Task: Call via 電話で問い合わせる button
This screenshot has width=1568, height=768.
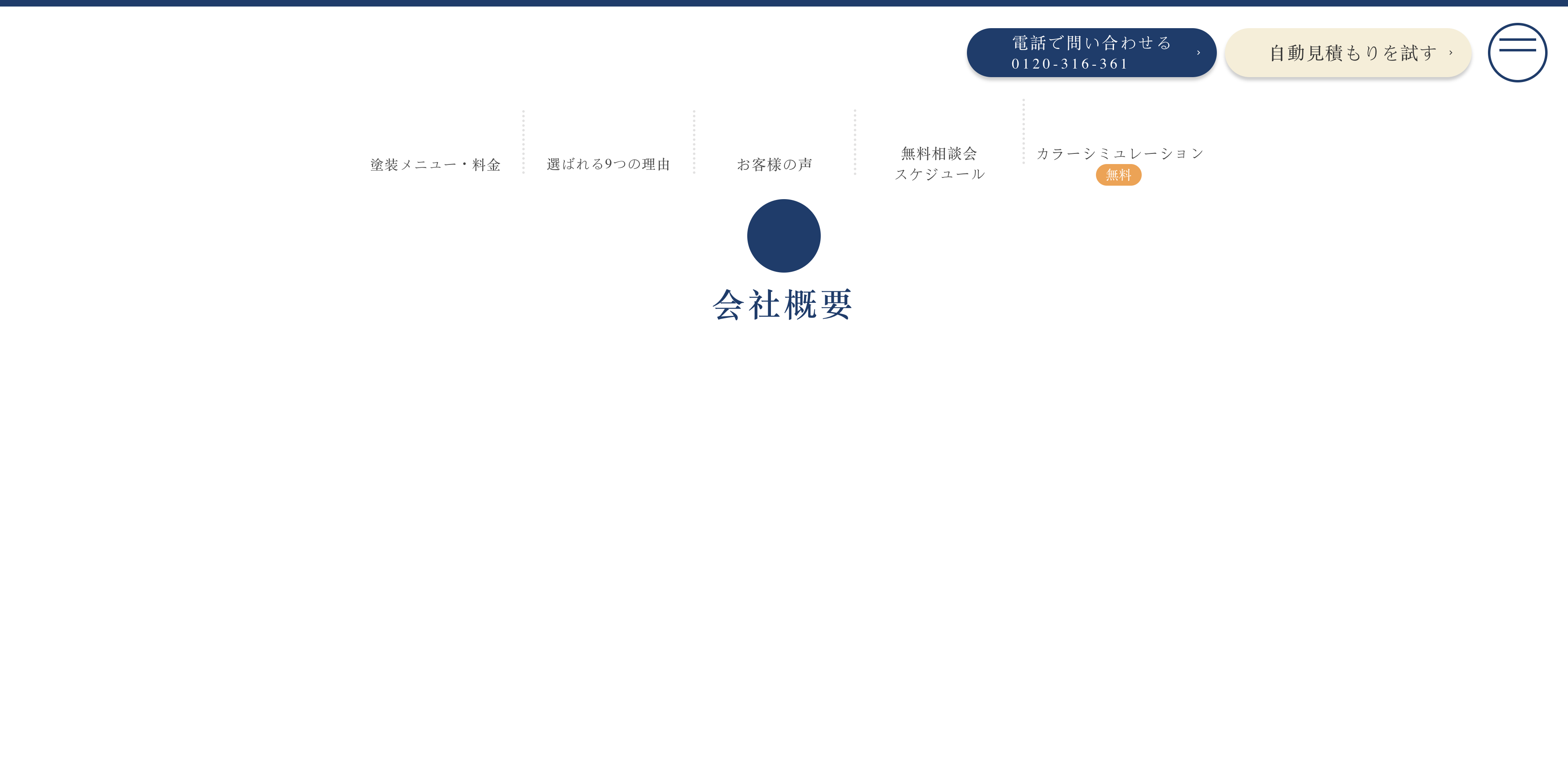Action: pyautogui.click(x=1091, y=52)
